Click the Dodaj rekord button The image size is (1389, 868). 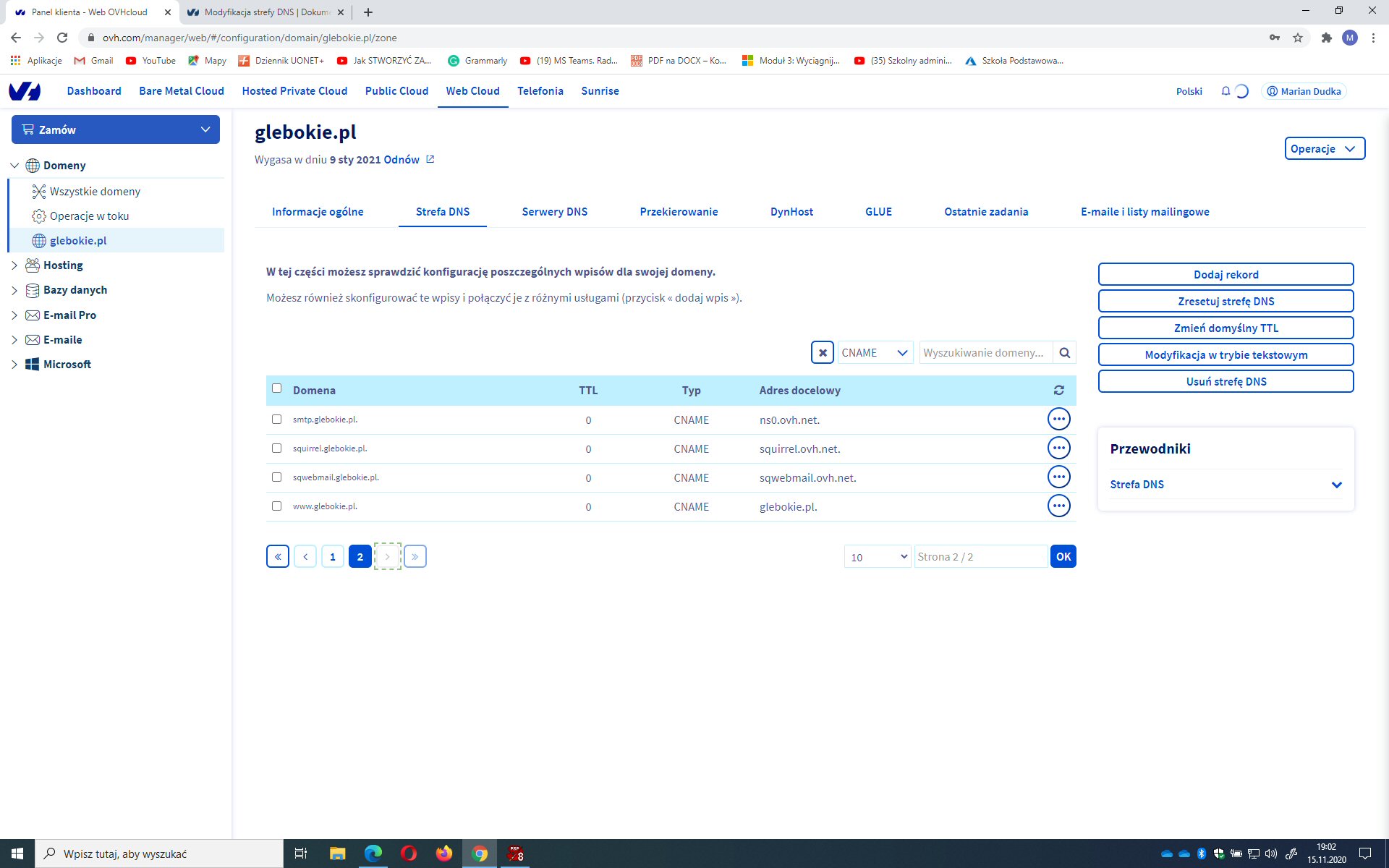pos(1226,275)
